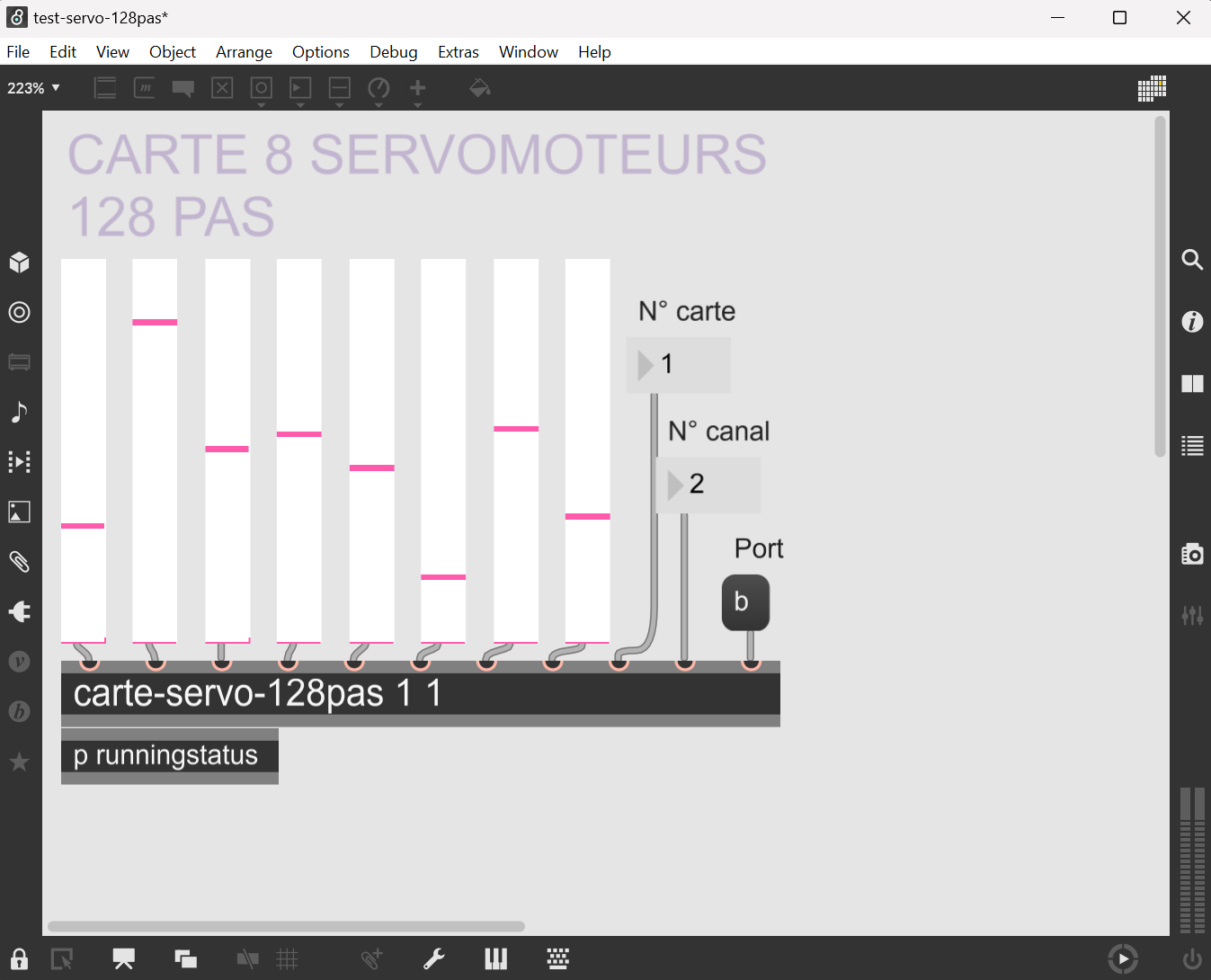Open the Extras menu
Screen dimensions: 1211x980
tap(459, 52)
